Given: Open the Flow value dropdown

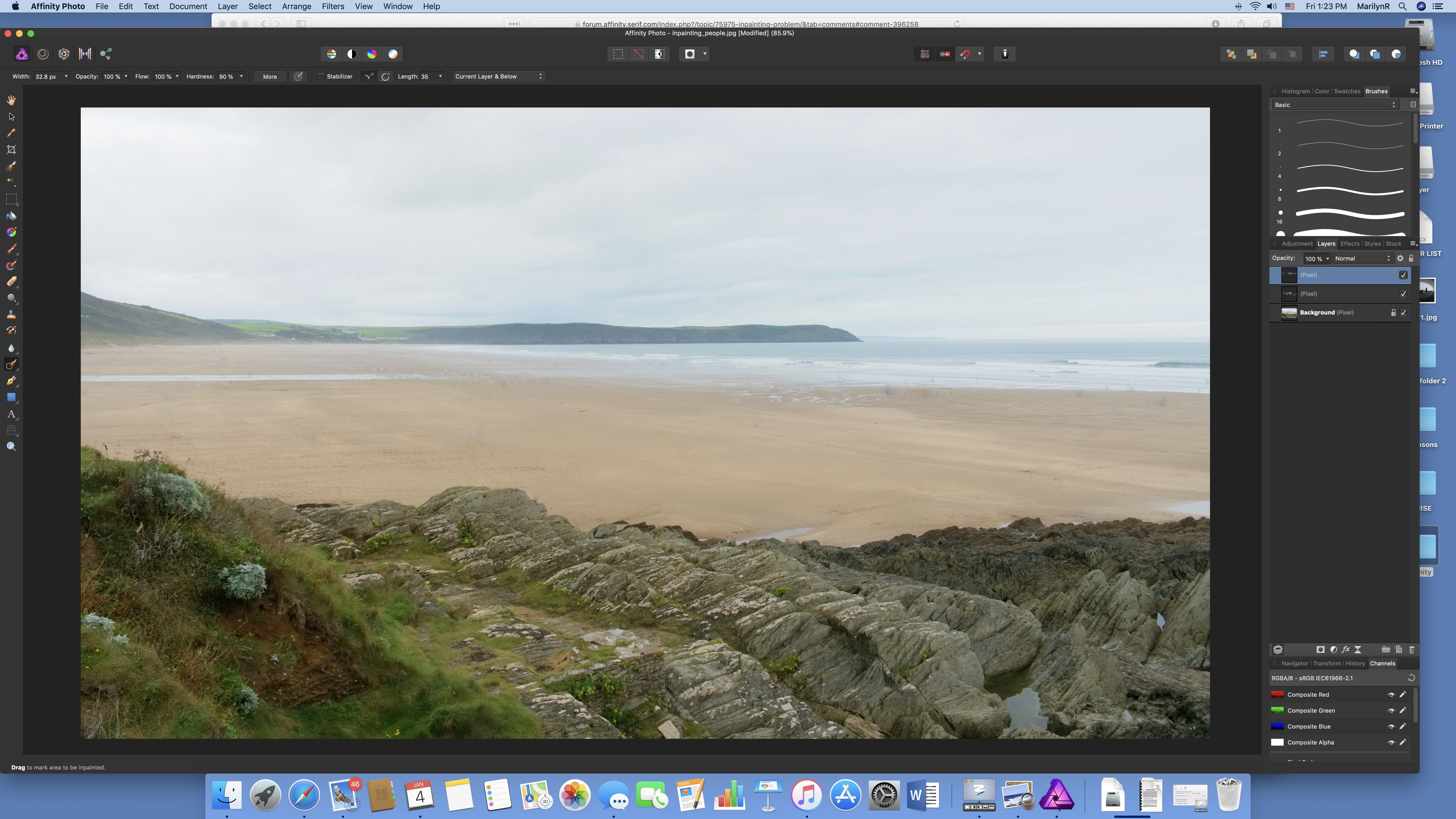Looking at the screenshot, I should 177,76.
